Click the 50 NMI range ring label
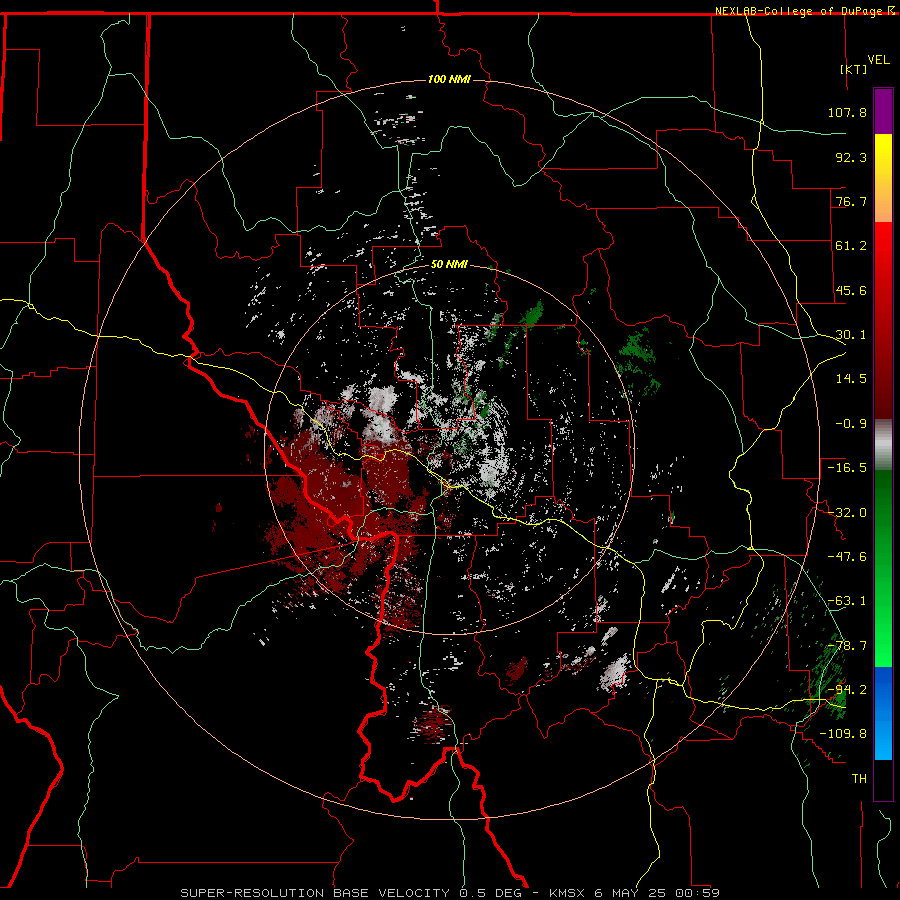Viewport: 900px width, 900px height. (449, 264)
